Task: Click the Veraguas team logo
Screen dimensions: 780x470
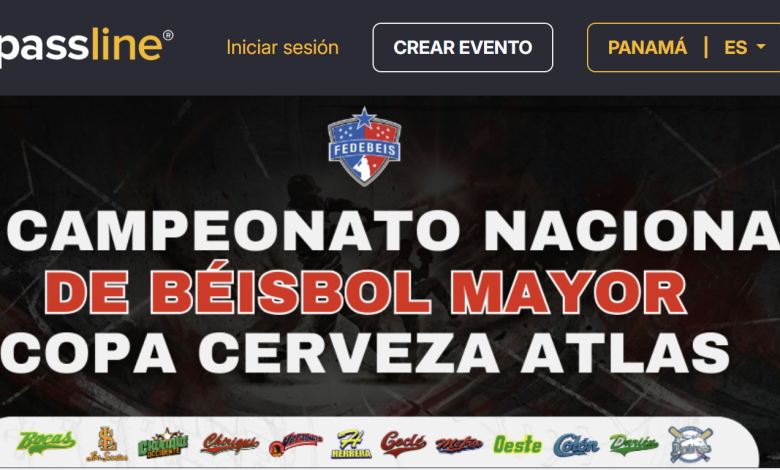Action: [x=295, y=443]
